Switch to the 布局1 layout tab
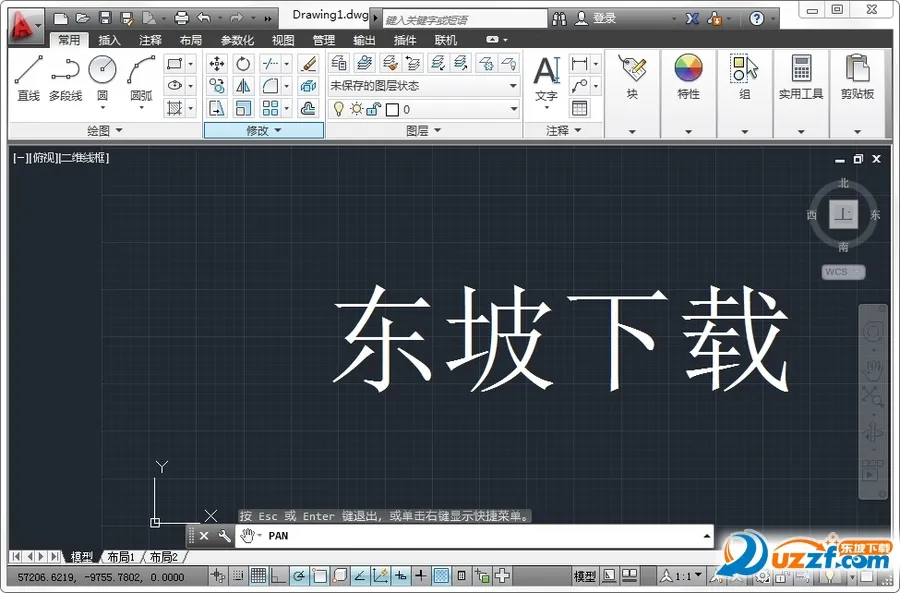Image resolution: width=900 pixels, height=593 pixels. point(119,557)
